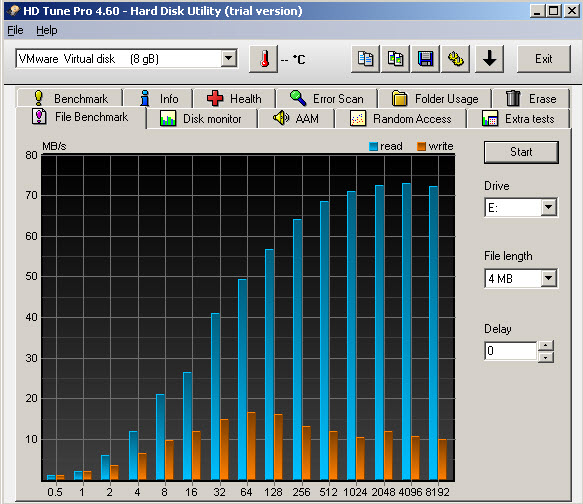Image resolution: width=583 pixels, height=504 pixels.
Task: Click the copy text to clipboard icon
Action: tap(365, 59)
